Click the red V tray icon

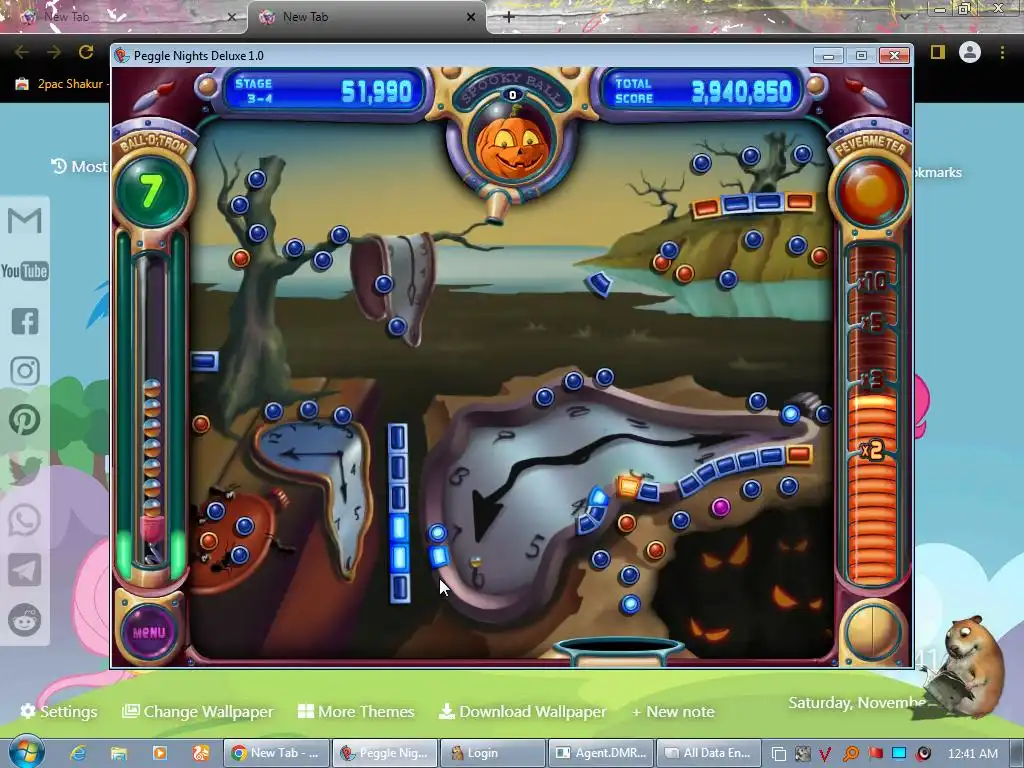pyautogui.click(x=825, y=753)
